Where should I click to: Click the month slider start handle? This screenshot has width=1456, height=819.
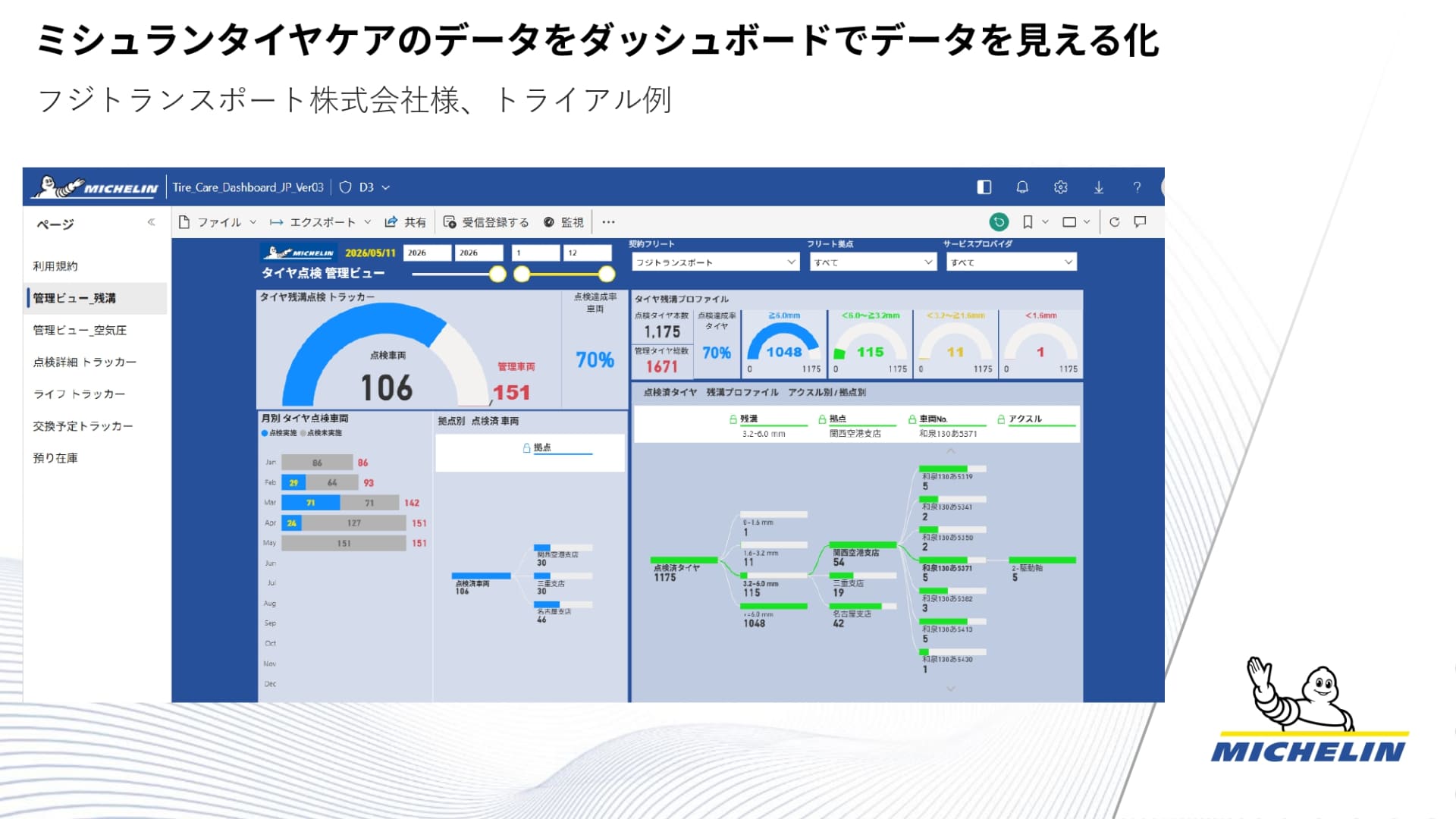click(522, 274)
